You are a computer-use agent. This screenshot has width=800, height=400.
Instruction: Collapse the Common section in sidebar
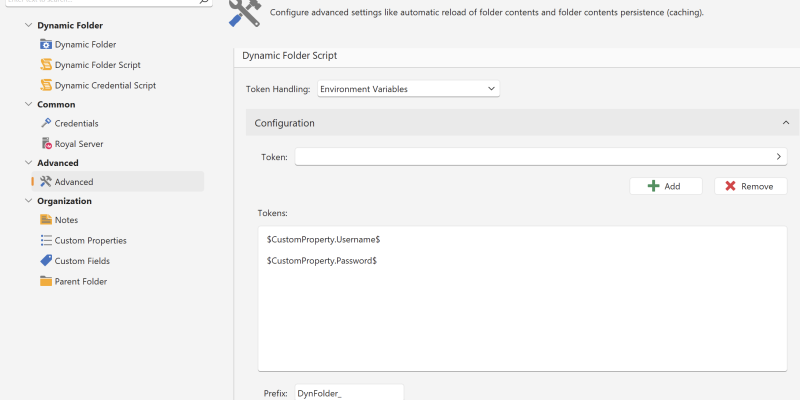click(x=27, y=104)
